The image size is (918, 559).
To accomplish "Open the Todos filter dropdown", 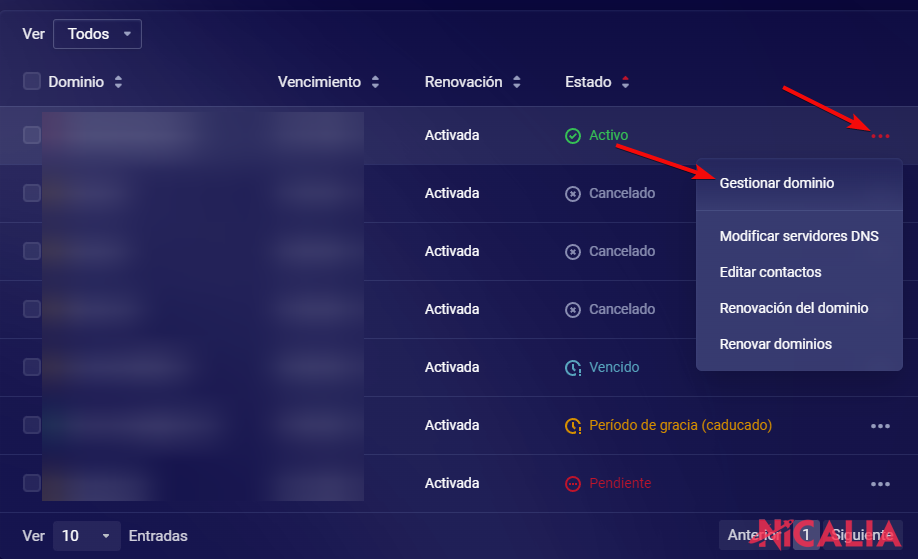I will pyautogui.click(x=97, y=34).
